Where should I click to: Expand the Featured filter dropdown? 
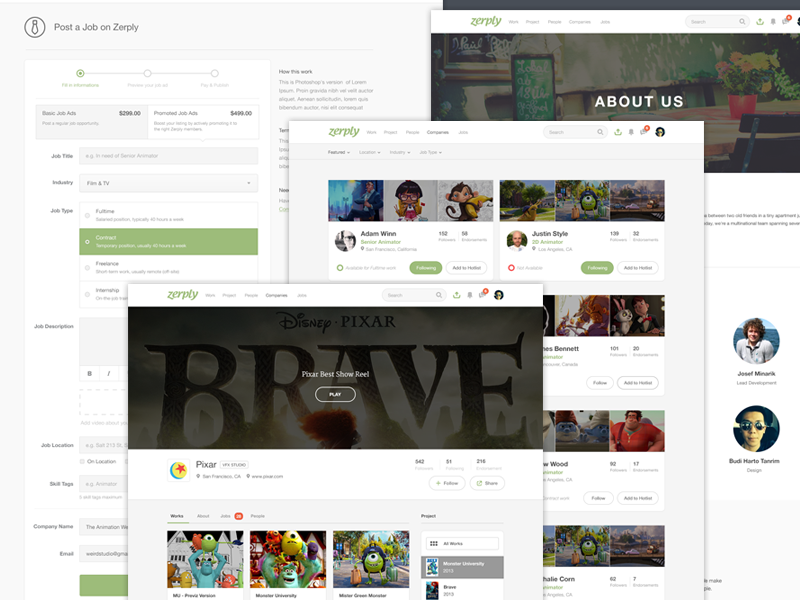[x=339, y=153]
